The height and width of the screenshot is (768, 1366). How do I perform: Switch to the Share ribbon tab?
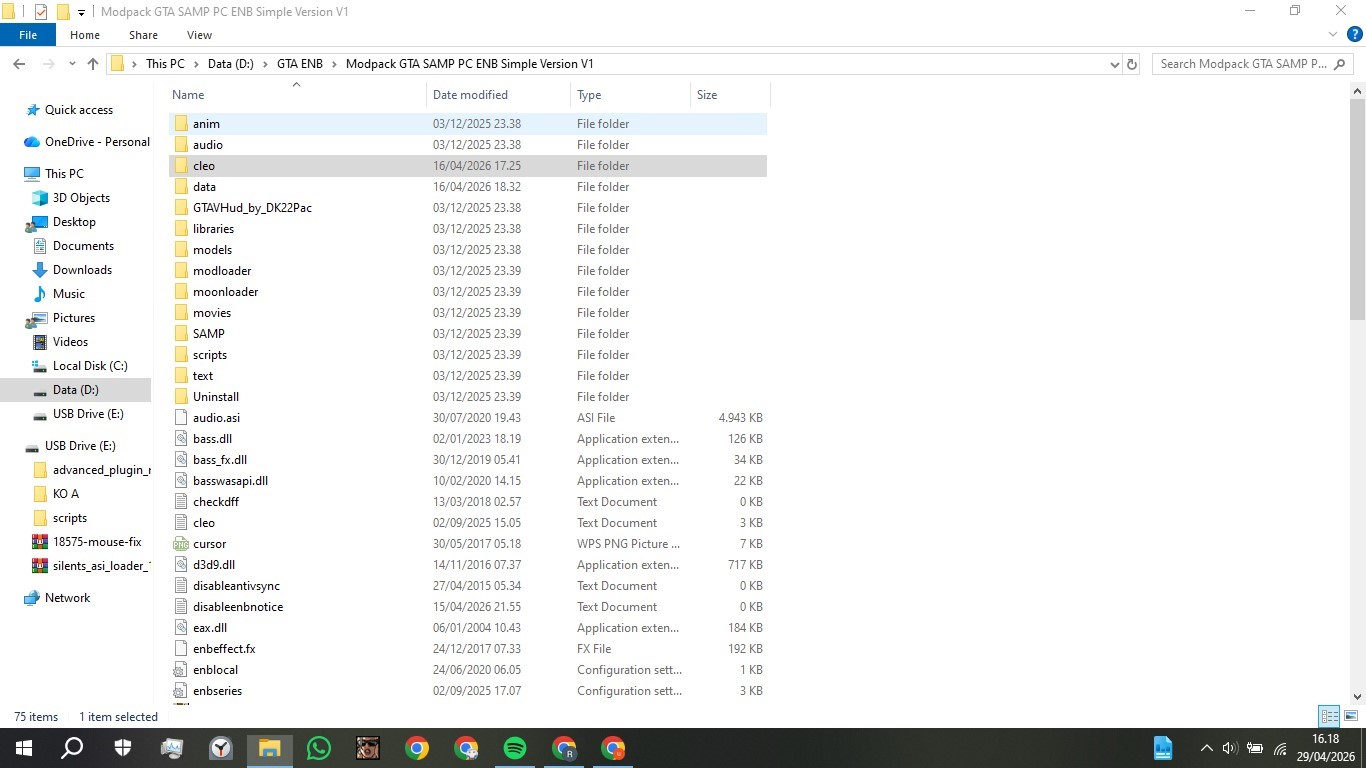click(143, 35)
